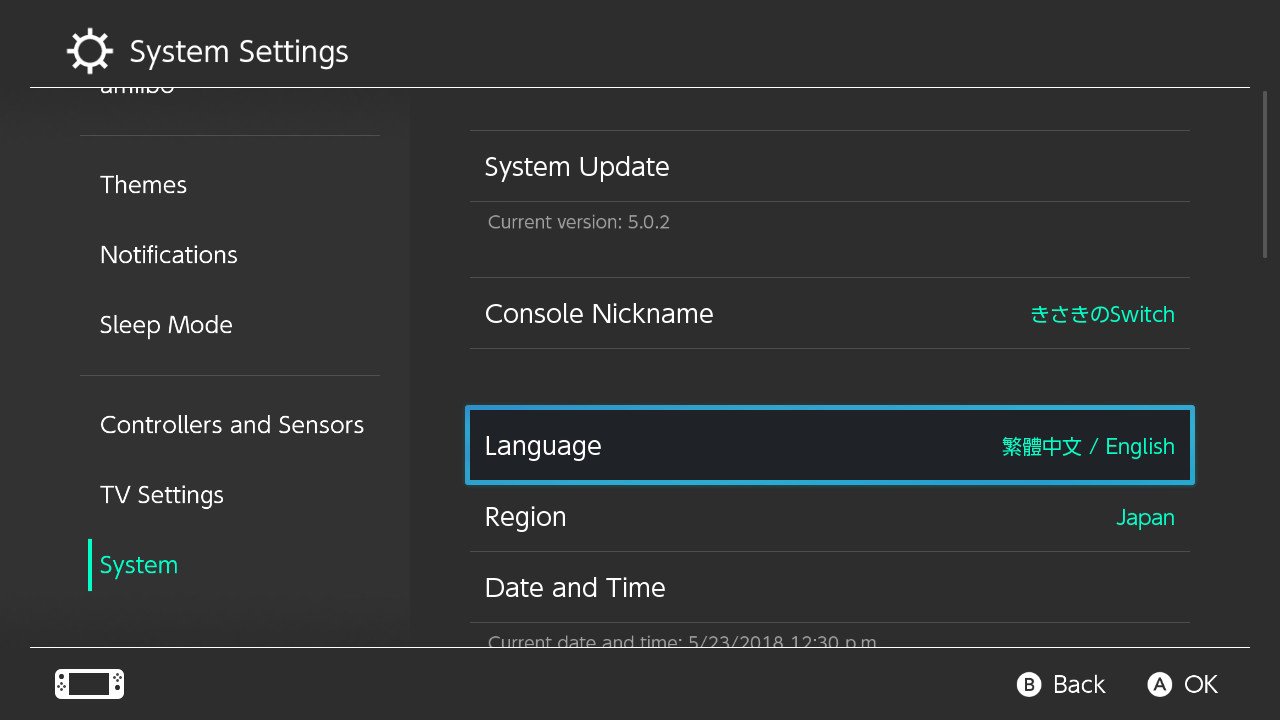The width and height of the screenshot is (1280, 720).
Task: Click the きさきのSwitch nickname value
Action: pyautogui.click(x=1102, y=314)
